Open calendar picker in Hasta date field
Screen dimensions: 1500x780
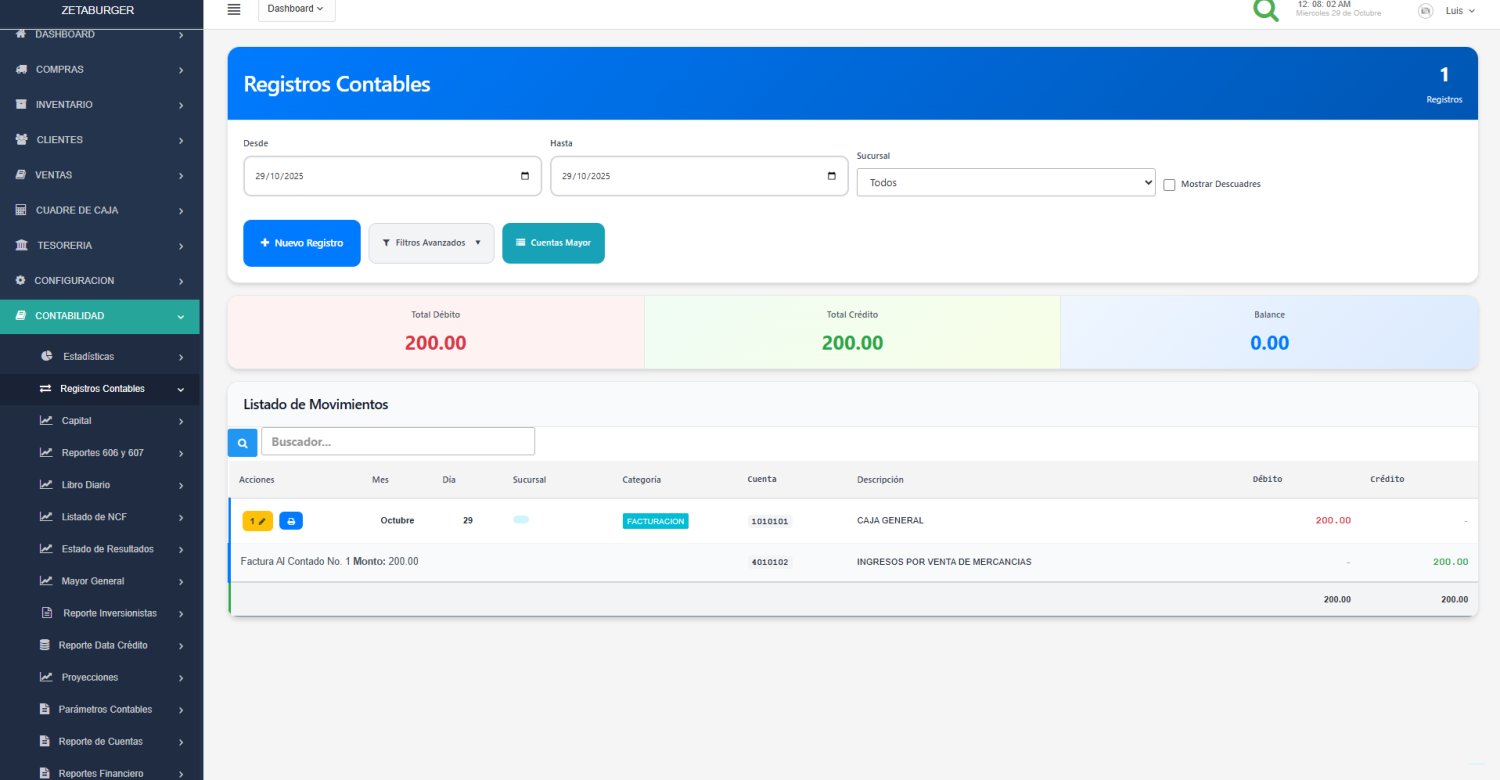pyautogui.click(x=832, y=176)
